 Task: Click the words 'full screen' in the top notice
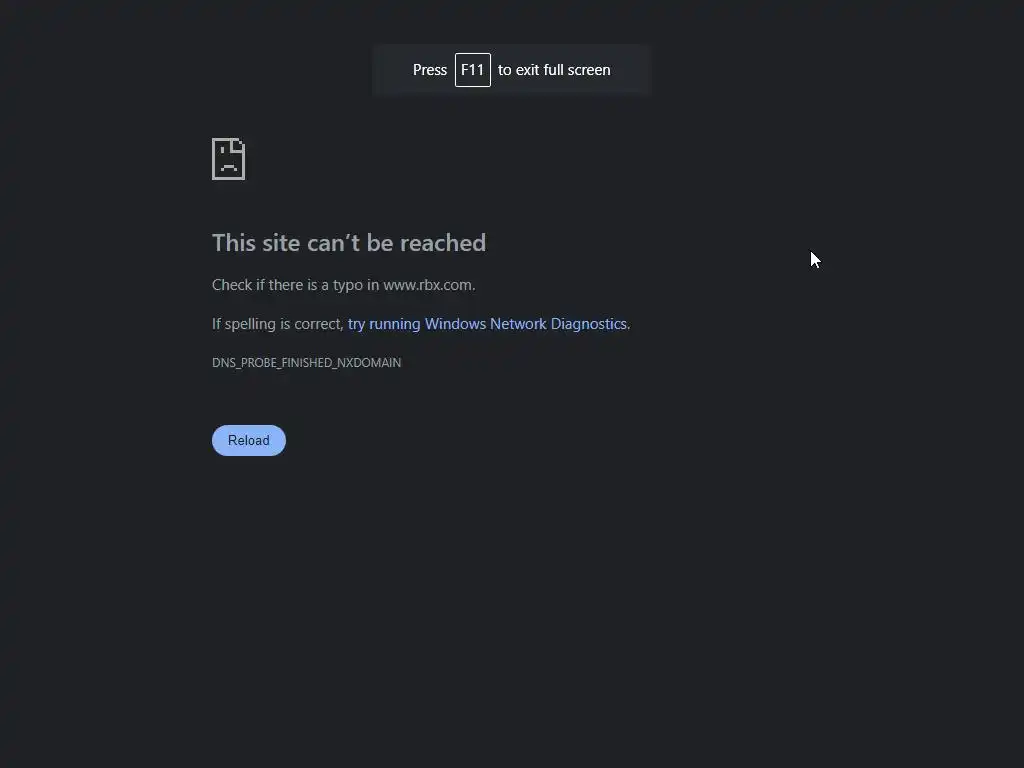click(x=577, y=70)
